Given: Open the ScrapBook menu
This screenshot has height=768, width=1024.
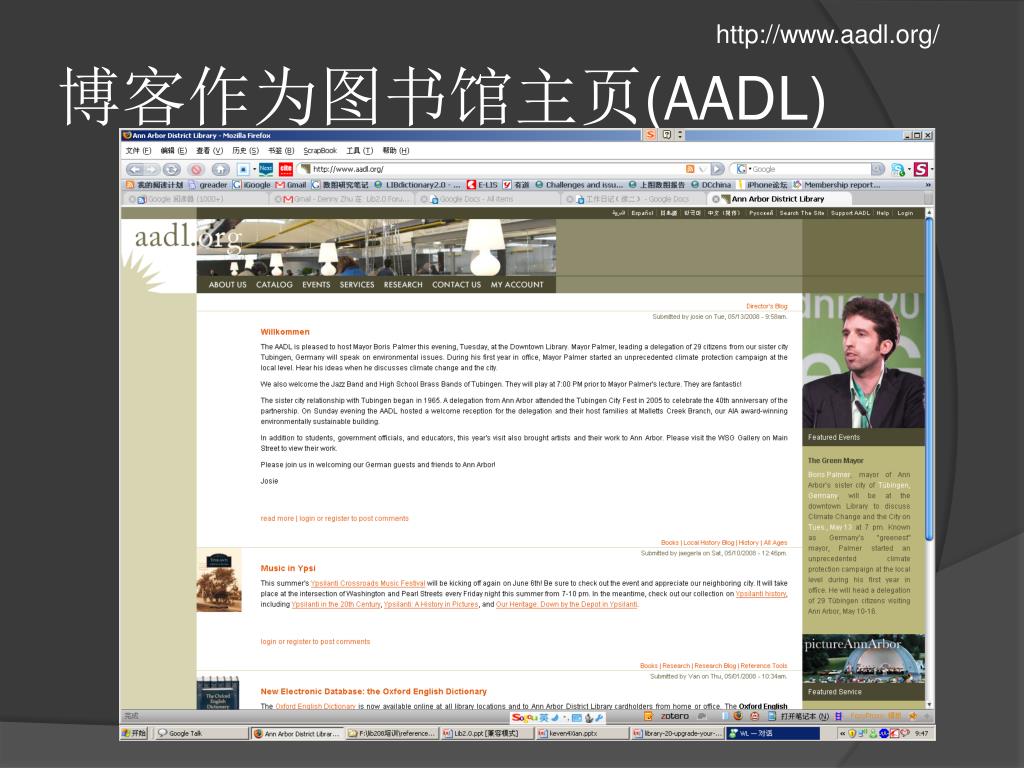Looking at the screenshot, I should [320, 151].
